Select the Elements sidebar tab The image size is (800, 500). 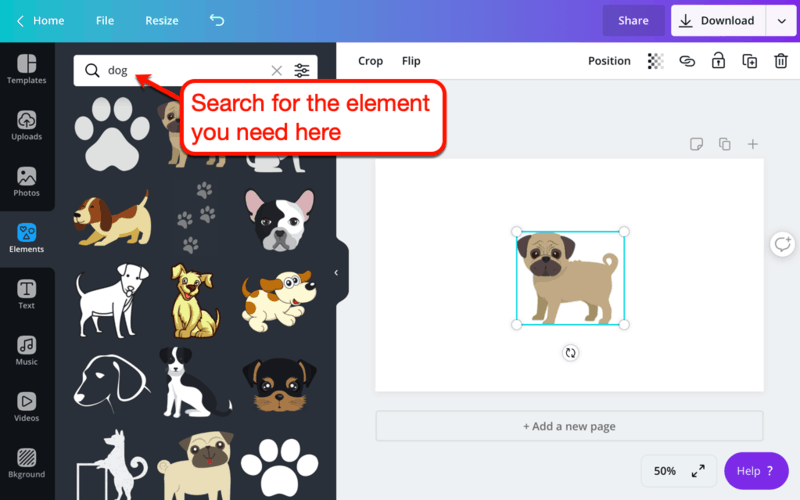click(x=27, y=238)
